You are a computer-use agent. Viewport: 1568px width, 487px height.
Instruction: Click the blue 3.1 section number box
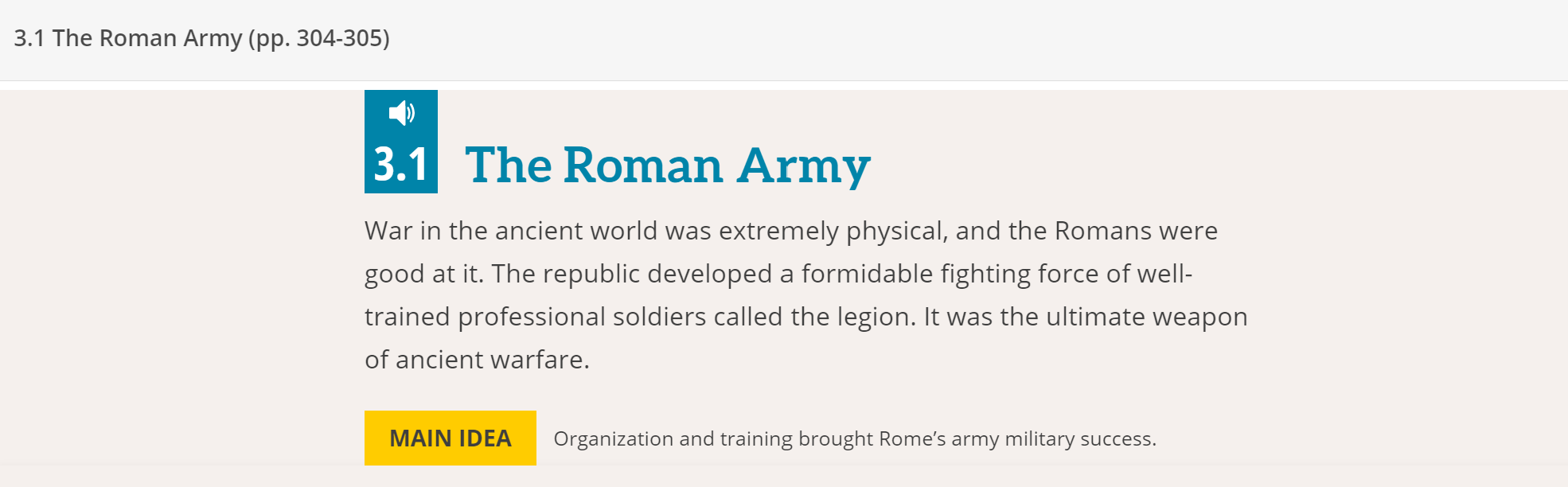401,164
